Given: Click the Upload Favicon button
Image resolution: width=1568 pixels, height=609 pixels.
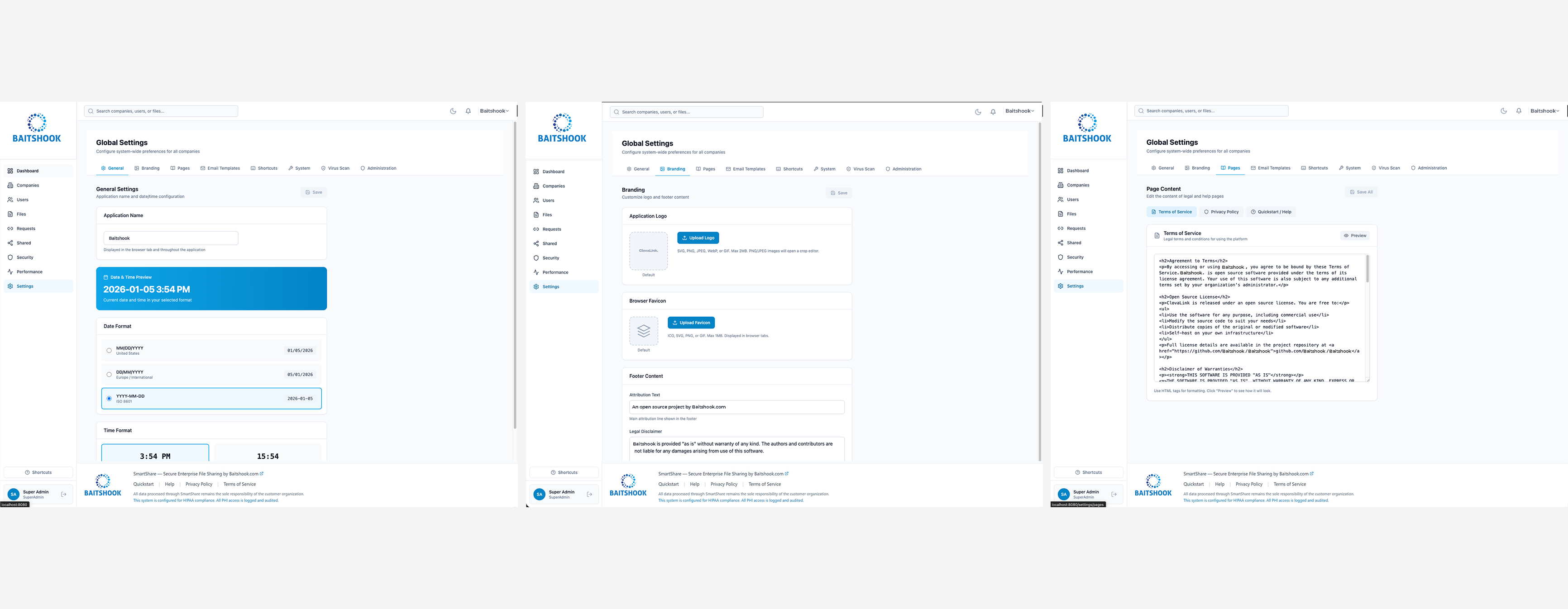Looking at the screenshot, I should click(x=691, y=323).
